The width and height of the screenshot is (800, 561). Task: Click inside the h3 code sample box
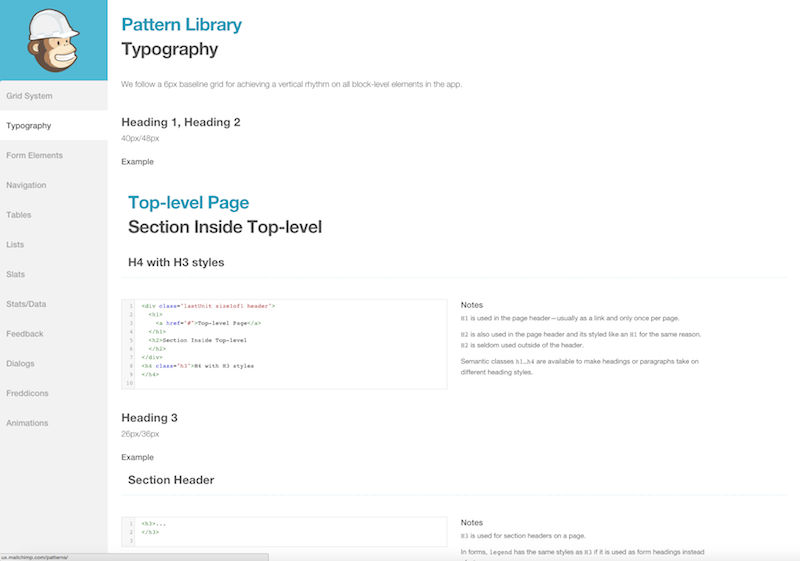point(284,532)
